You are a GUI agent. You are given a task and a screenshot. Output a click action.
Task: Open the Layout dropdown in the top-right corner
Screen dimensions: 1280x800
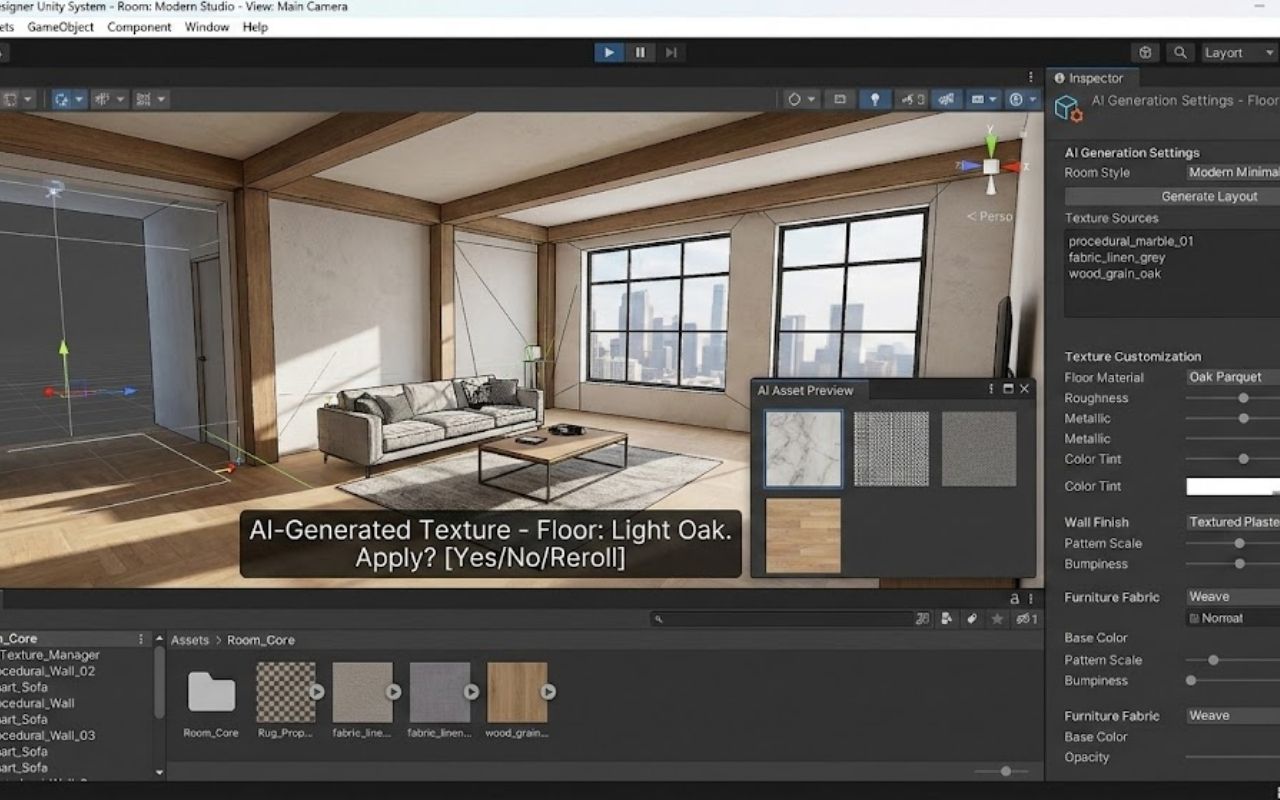point(1238,52)
